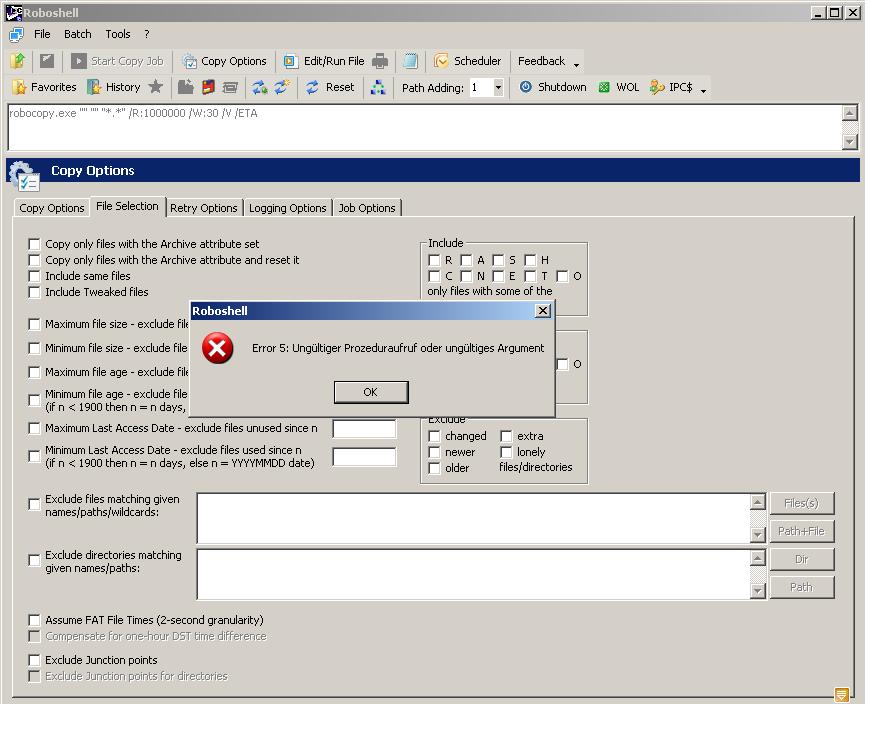Click the sync arrows icon with star
869x731 pixels.
[282, 87]
